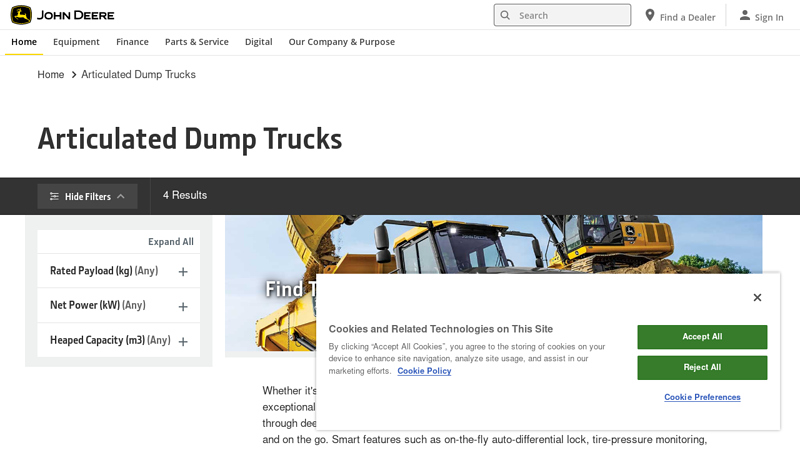Open the Parts & Service menu
Image resolution: width=800 pixels, height=450 pixels.
196,42
